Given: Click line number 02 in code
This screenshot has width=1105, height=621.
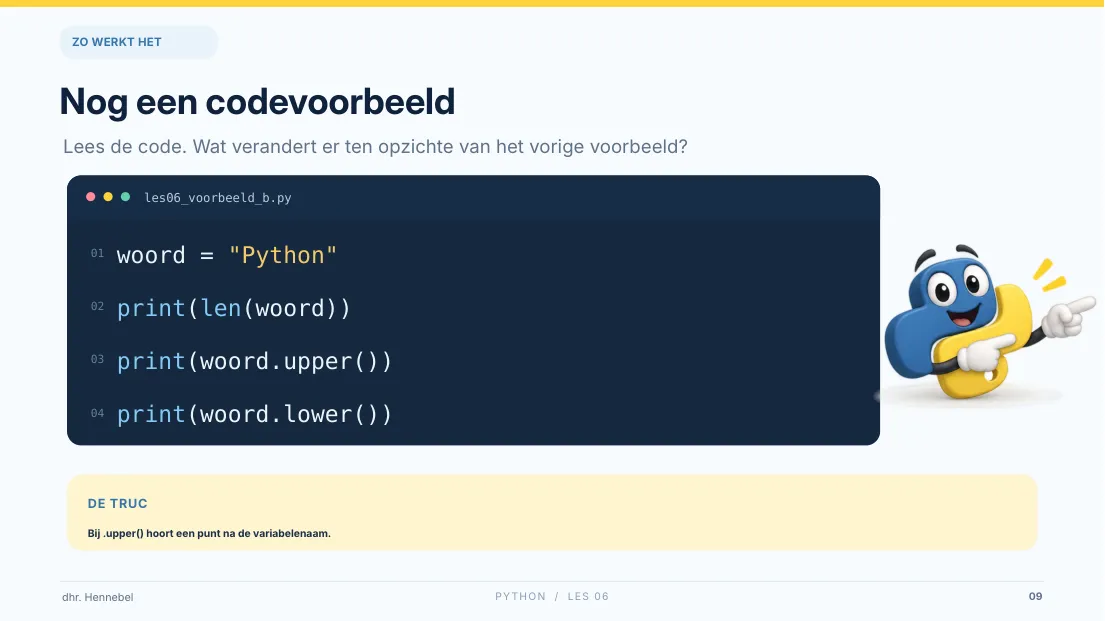Looking at the screenshot, I should click(x=97, y=306).
